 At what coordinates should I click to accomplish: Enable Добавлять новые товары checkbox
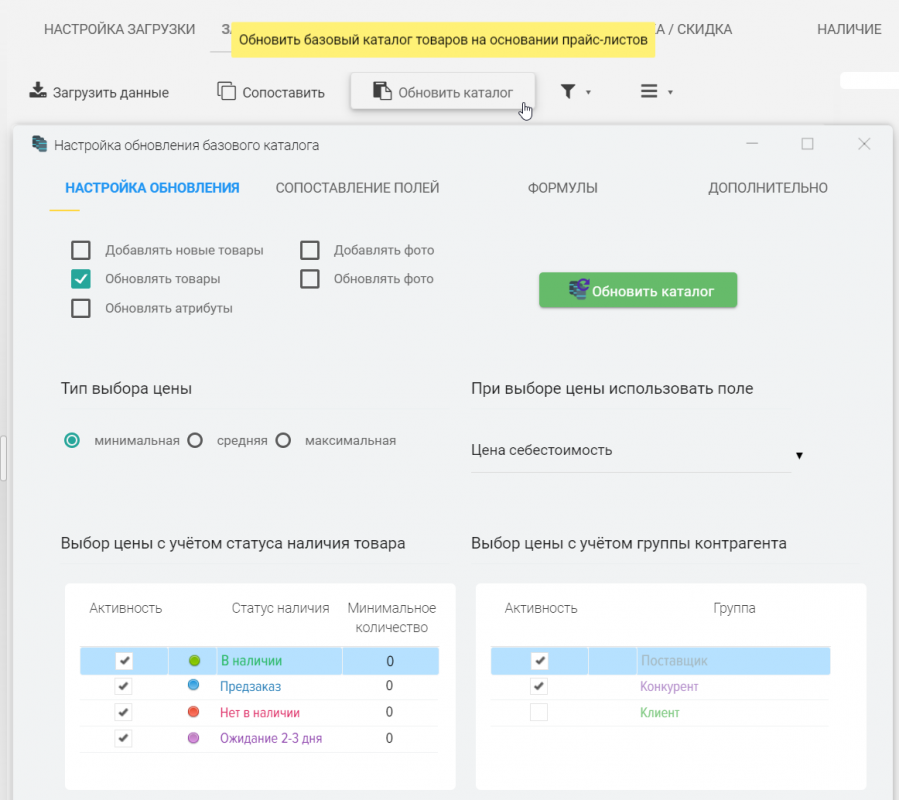click(81, 250)
